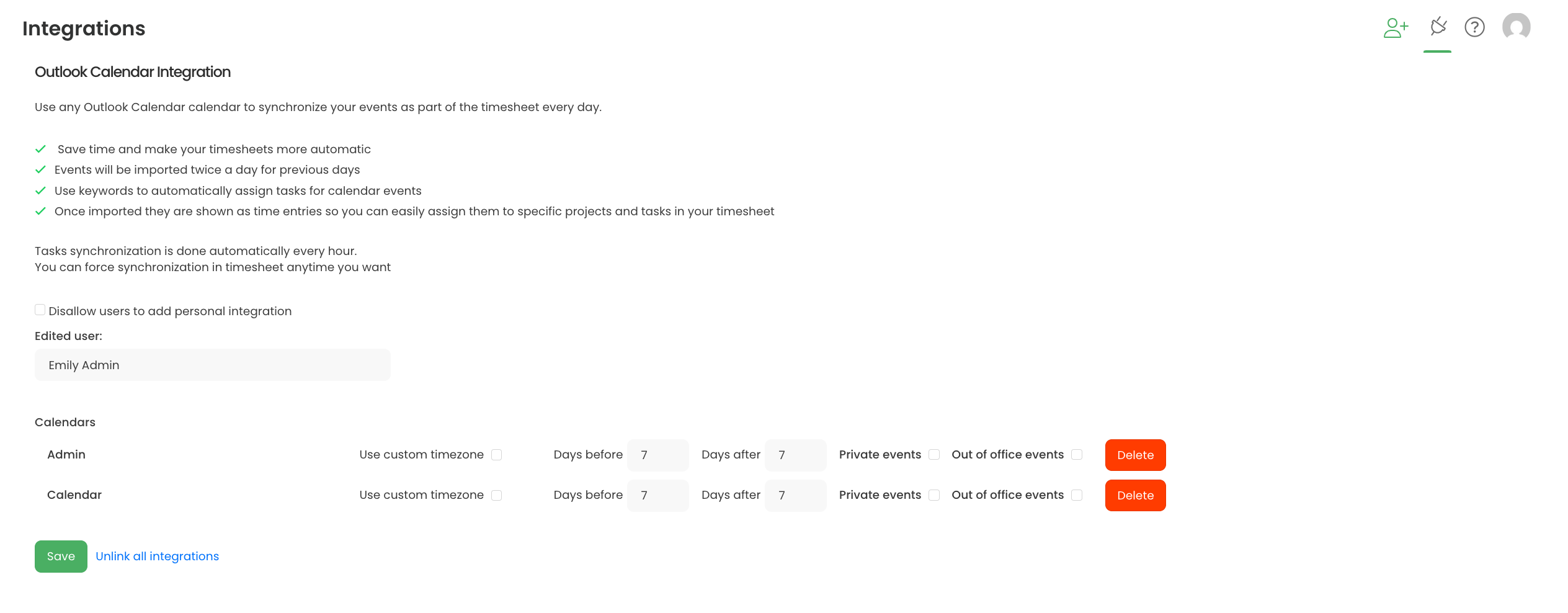The height and width of the screenshot is (613, 1568).
Task: Delete the Admin calendar
Action: coord(1135,455)
